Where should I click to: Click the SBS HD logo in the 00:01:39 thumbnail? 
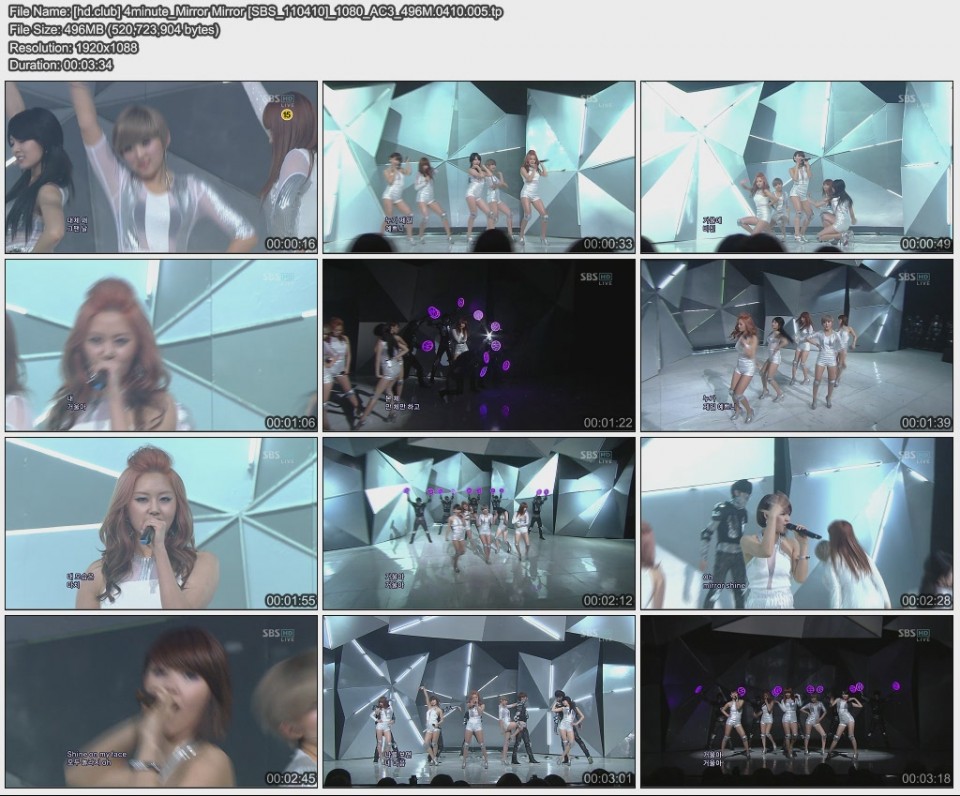pos(912,275)
